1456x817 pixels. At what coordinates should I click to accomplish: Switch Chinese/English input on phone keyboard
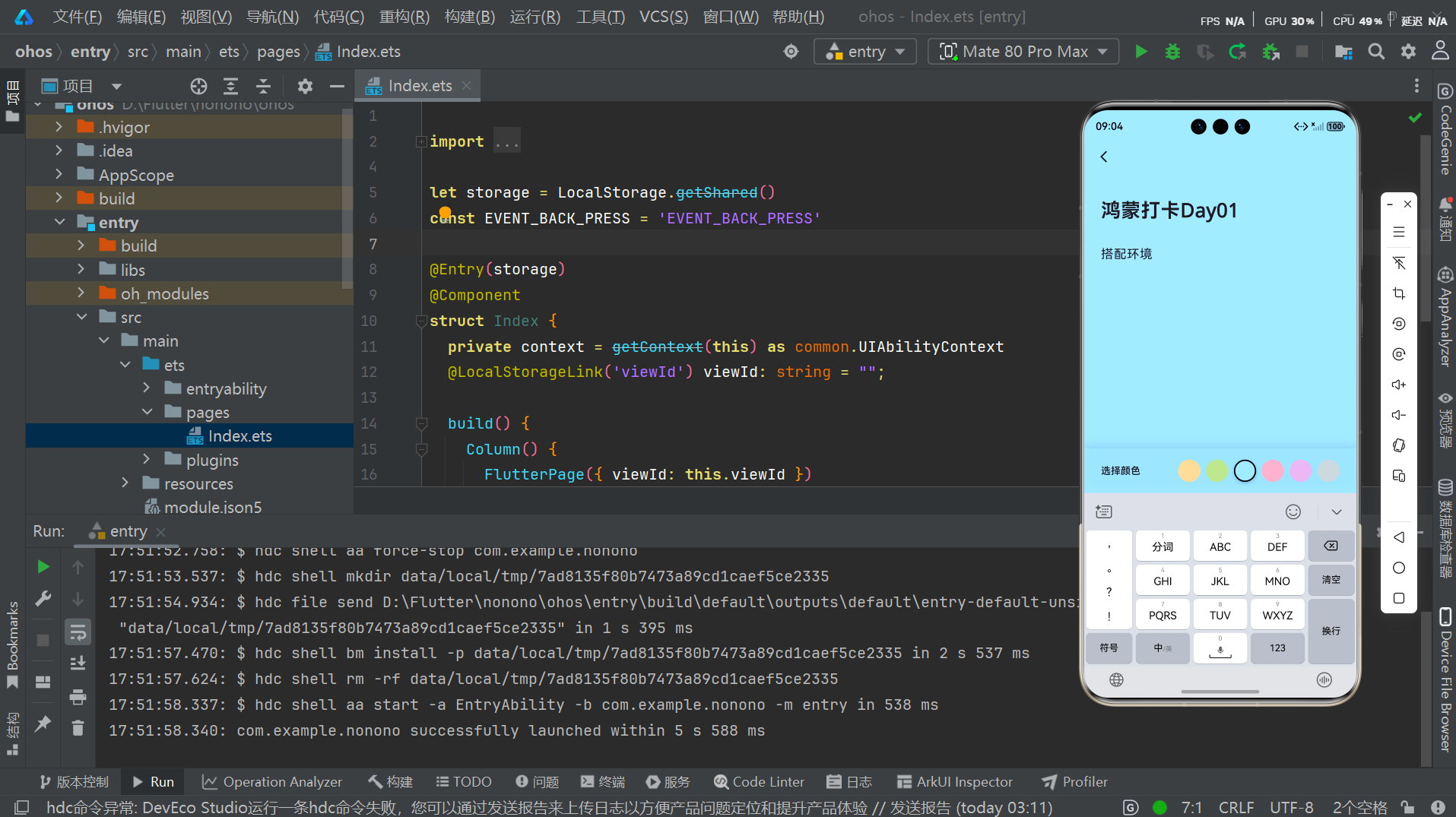pyautogui.click(x=1163, y=648)
